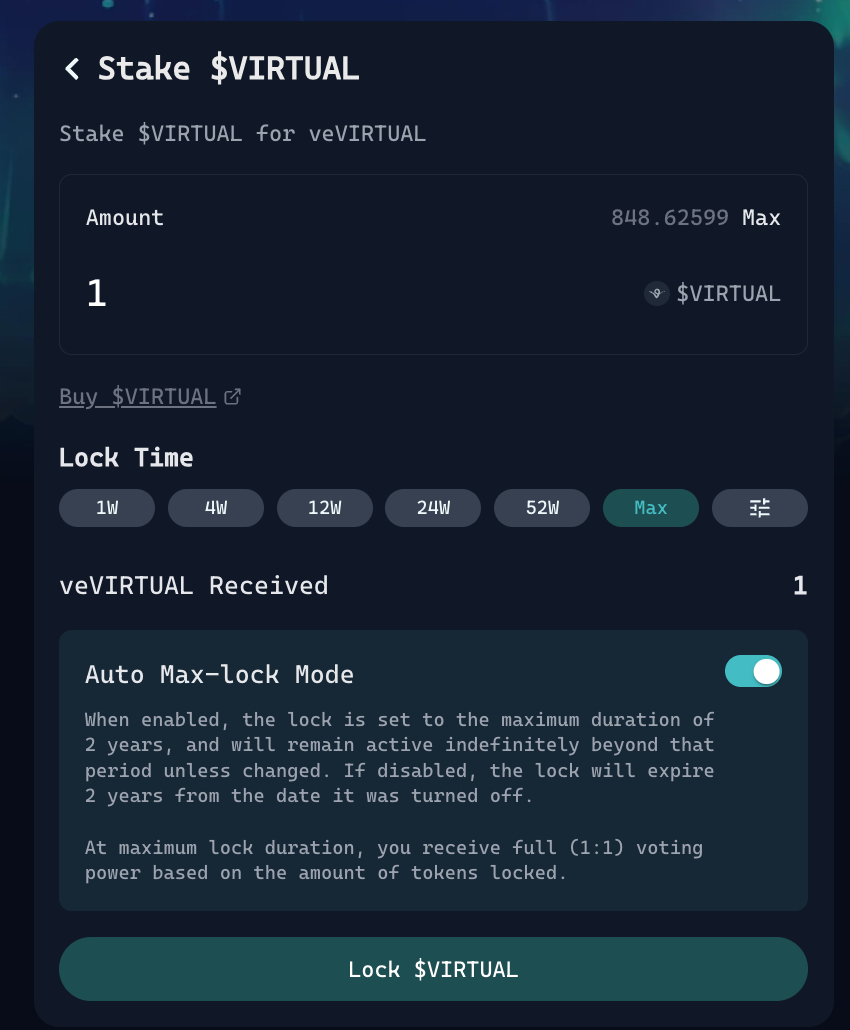
Task: Choose the 12W lock duration
Action: click(324, 508)
